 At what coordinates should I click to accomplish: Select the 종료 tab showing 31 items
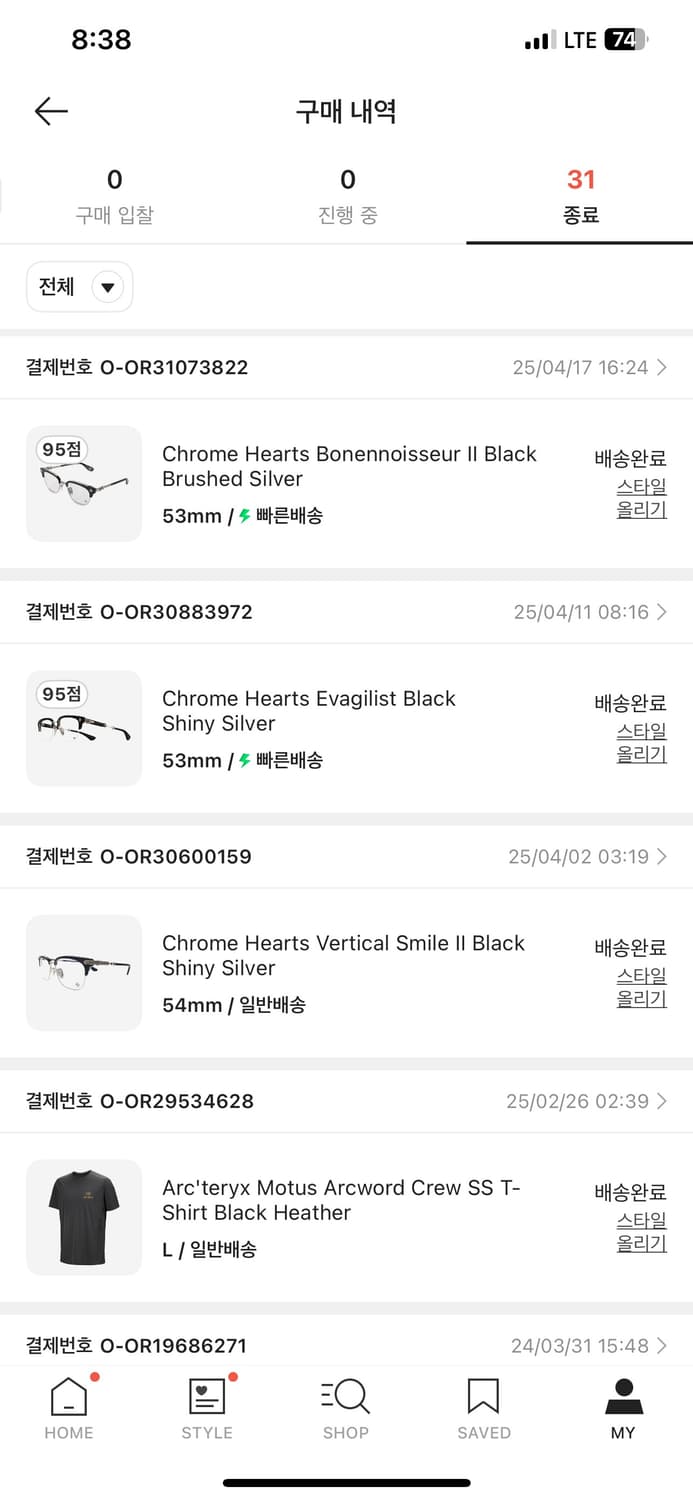coord(579,195)
